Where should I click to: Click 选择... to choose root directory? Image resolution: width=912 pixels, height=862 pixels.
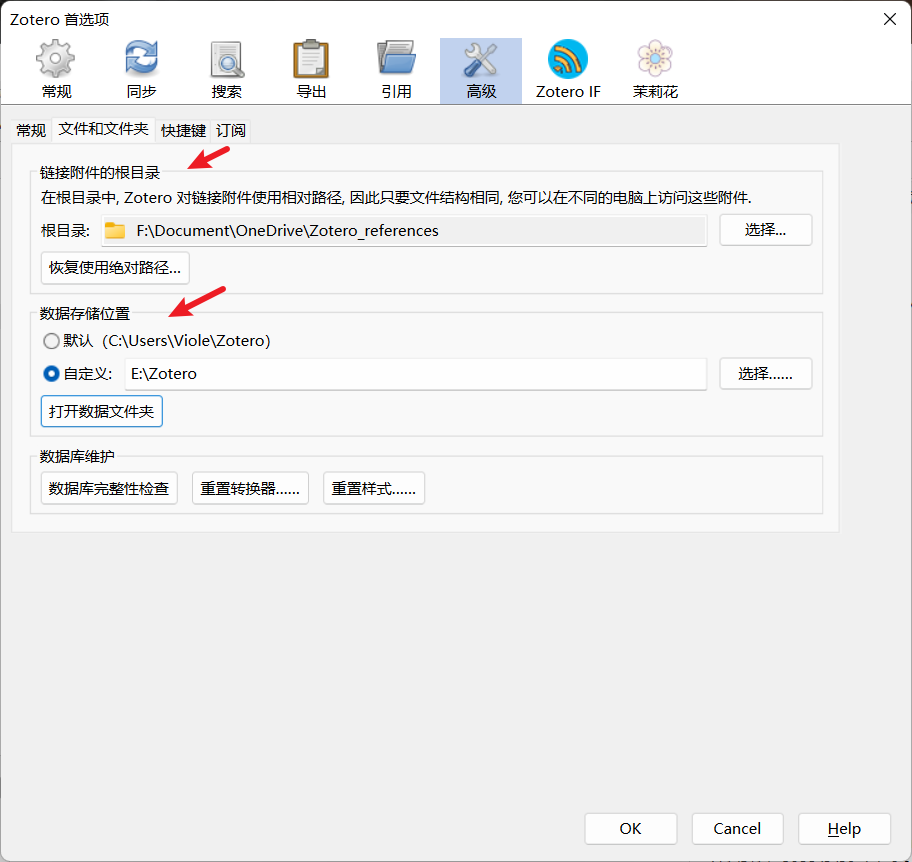point(765,230)
